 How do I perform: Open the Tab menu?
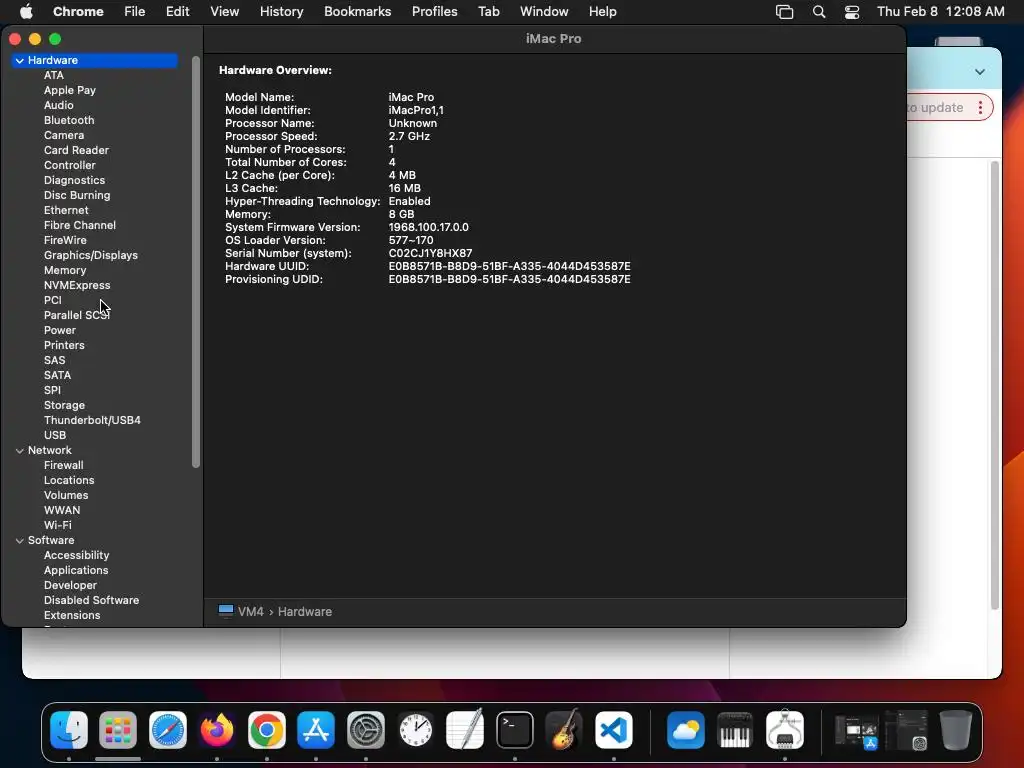tap(488, 12)
